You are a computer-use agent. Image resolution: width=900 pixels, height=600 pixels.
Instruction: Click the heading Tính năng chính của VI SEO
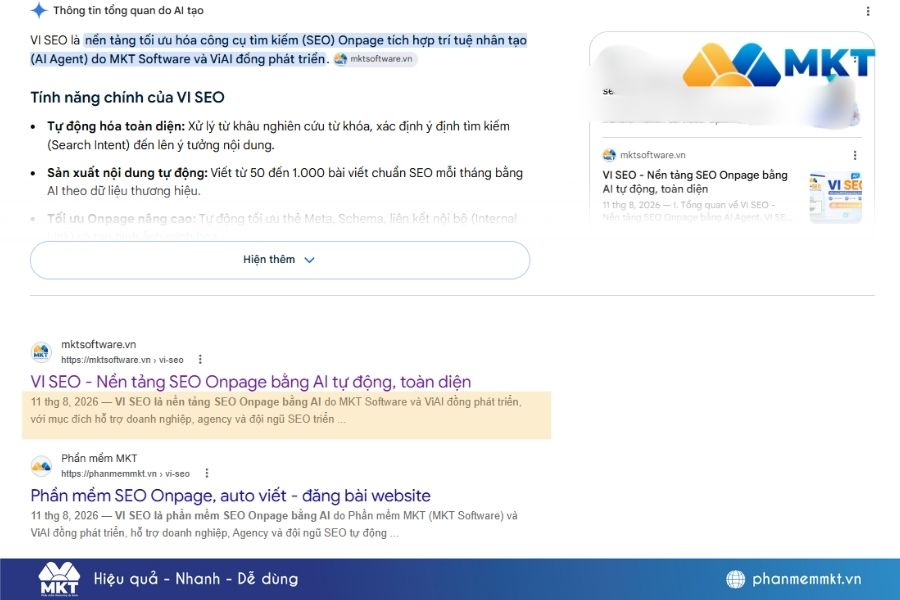click(x=127, y=97)
